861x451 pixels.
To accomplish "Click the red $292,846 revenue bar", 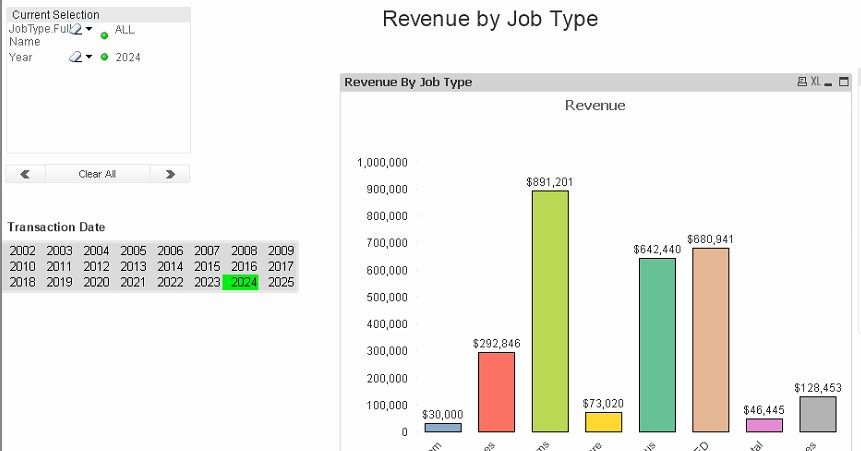I will pyautogui.click(x=496, y=392).
